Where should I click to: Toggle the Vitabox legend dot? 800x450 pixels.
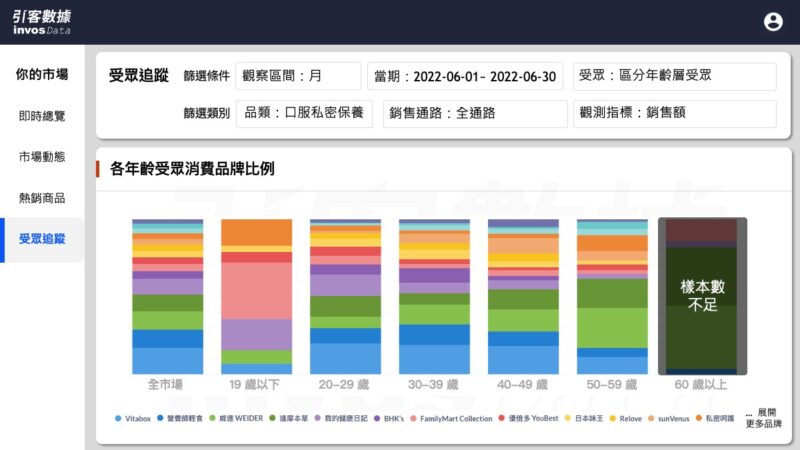click(x=118, y=418)
